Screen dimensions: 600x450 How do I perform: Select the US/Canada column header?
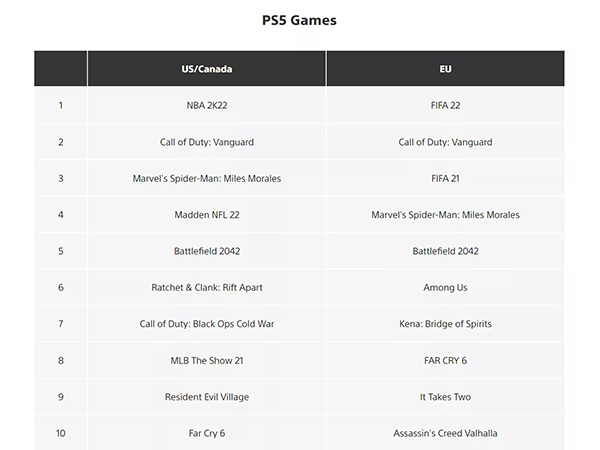(x=207, y=69)
